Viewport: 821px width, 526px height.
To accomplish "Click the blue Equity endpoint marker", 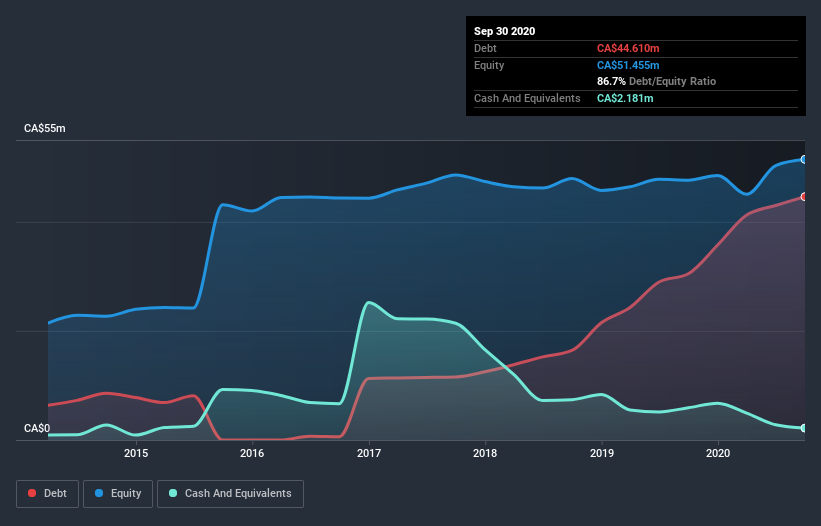I will [804, 160].
